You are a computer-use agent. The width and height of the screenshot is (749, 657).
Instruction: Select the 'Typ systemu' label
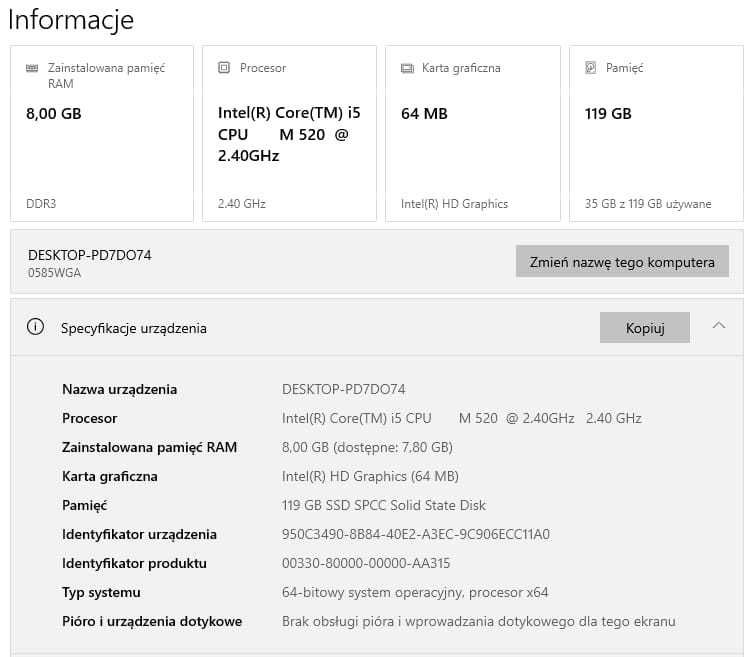point(101,592)
